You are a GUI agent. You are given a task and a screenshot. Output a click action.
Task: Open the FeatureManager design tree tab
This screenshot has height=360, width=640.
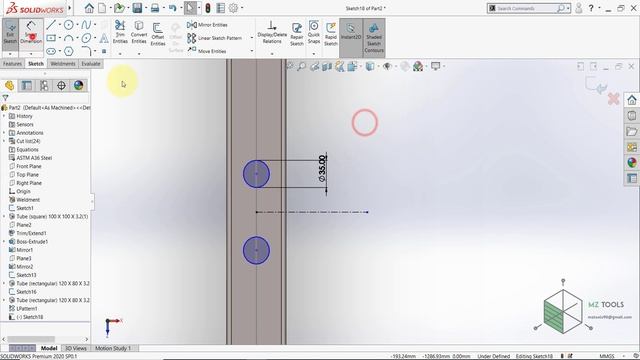tap(9, 85)
